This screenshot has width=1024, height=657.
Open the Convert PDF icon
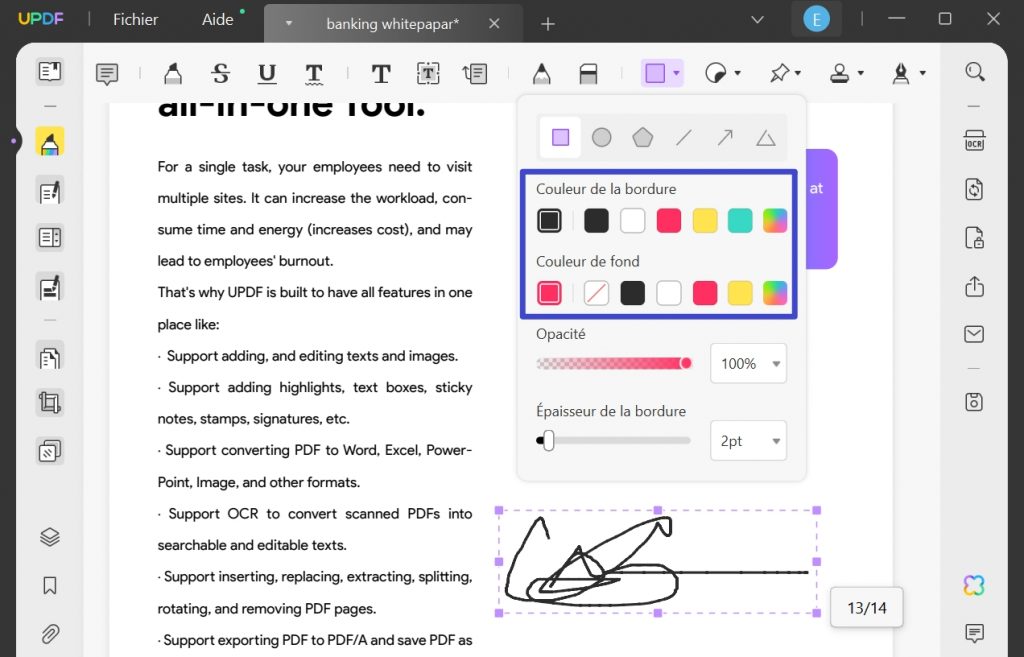pyautogui.click(x=974, y=189)
